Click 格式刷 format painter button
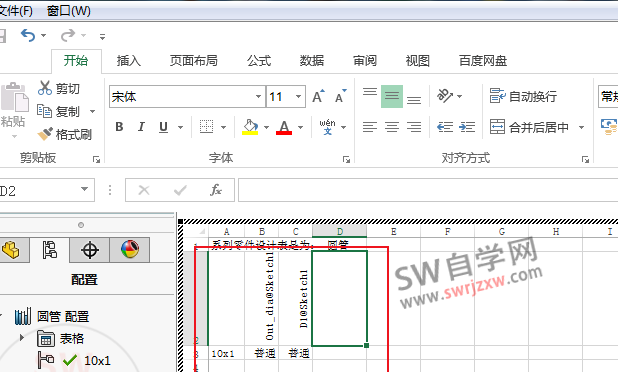Image resolution: width=618 pixels, height=372 pixels. coord(65,134)
